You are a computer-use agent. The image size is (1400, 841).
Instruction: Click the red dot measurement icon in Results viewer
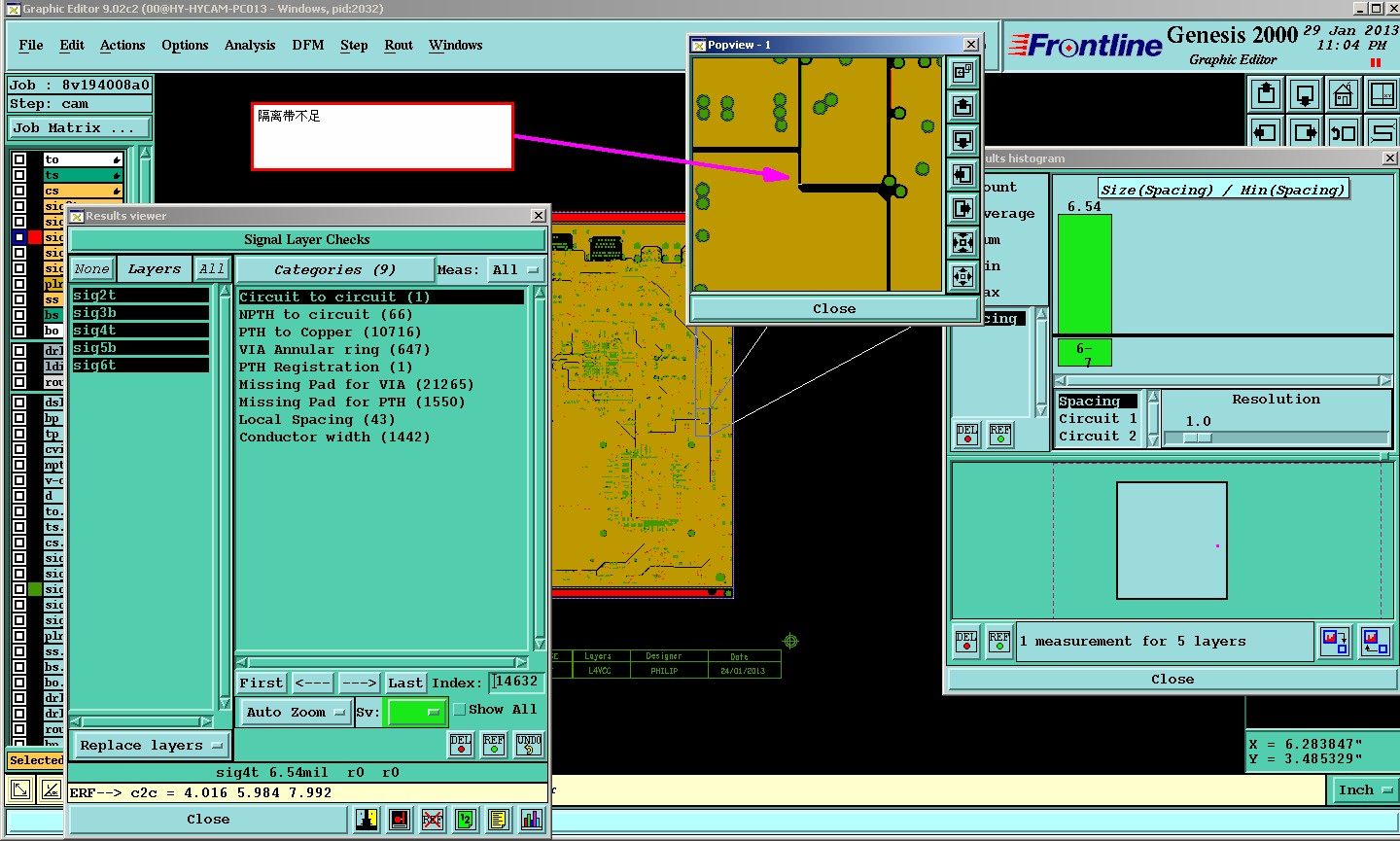pyautogui.click(x=399, y=820)
